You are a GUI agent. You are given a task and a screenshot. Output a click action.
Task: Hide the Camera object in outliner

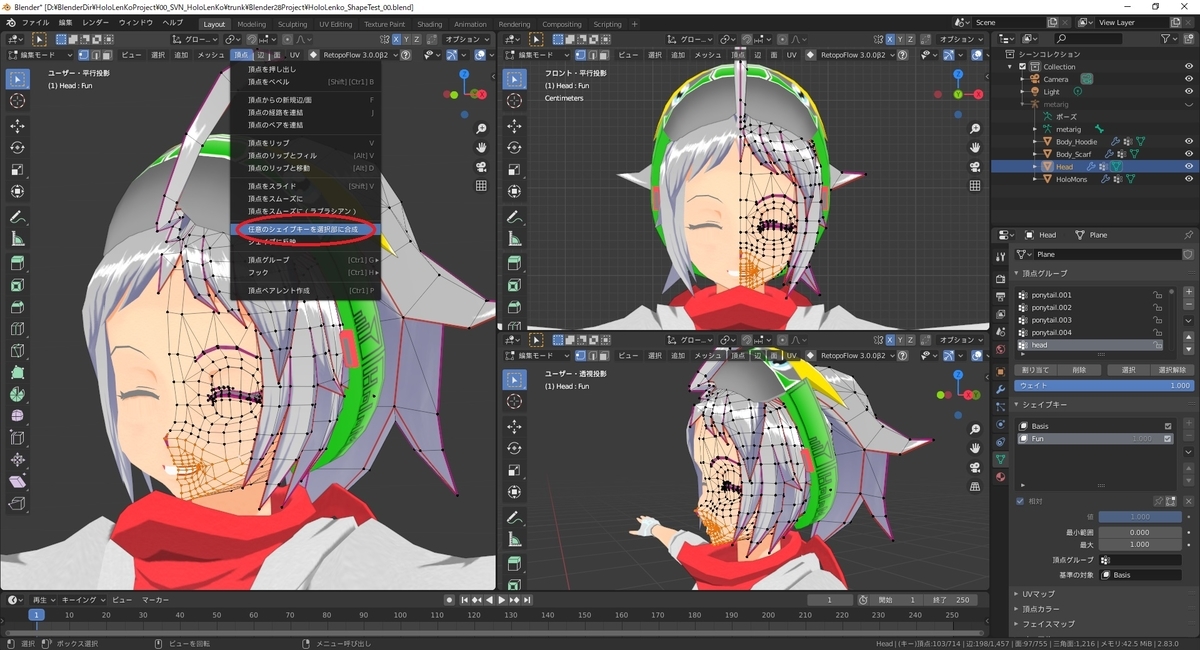pyautogui.click(x=1189, y=79)
